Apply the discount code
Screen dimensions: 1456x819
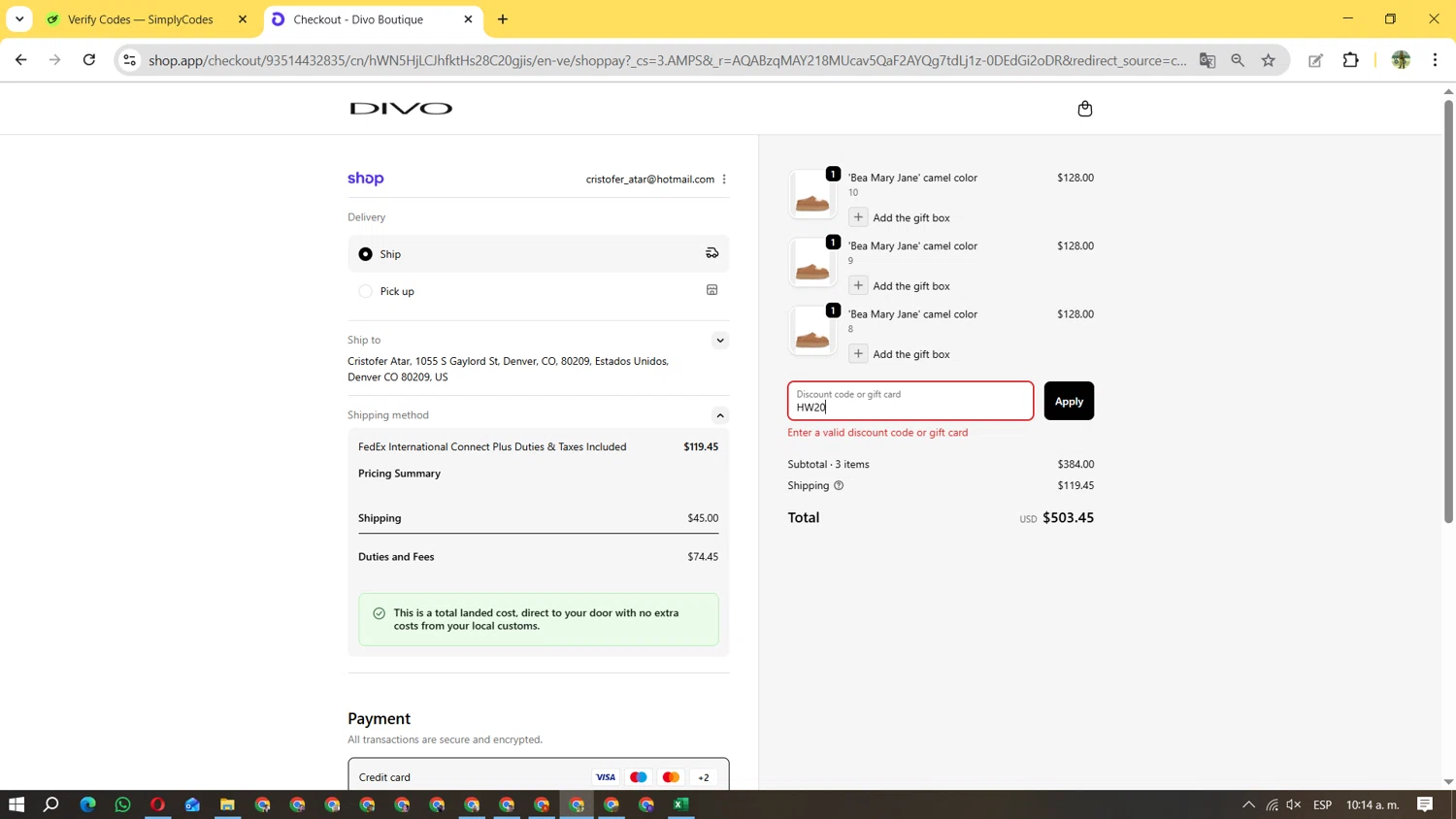click(x=1069, y=401)
